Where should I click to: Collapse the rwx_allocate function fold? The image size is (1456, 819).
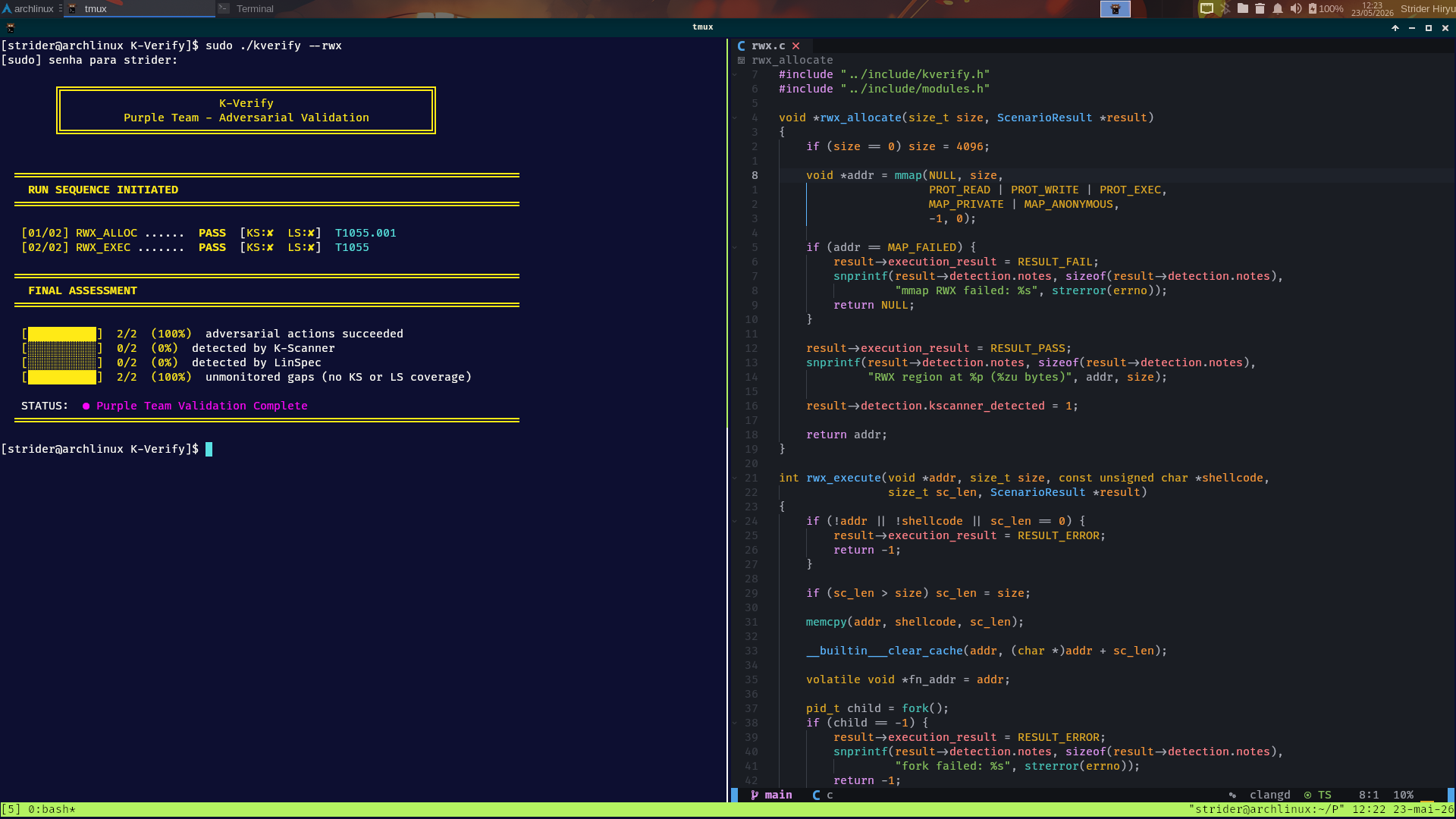pyautogui.click(x=735, y=118)
